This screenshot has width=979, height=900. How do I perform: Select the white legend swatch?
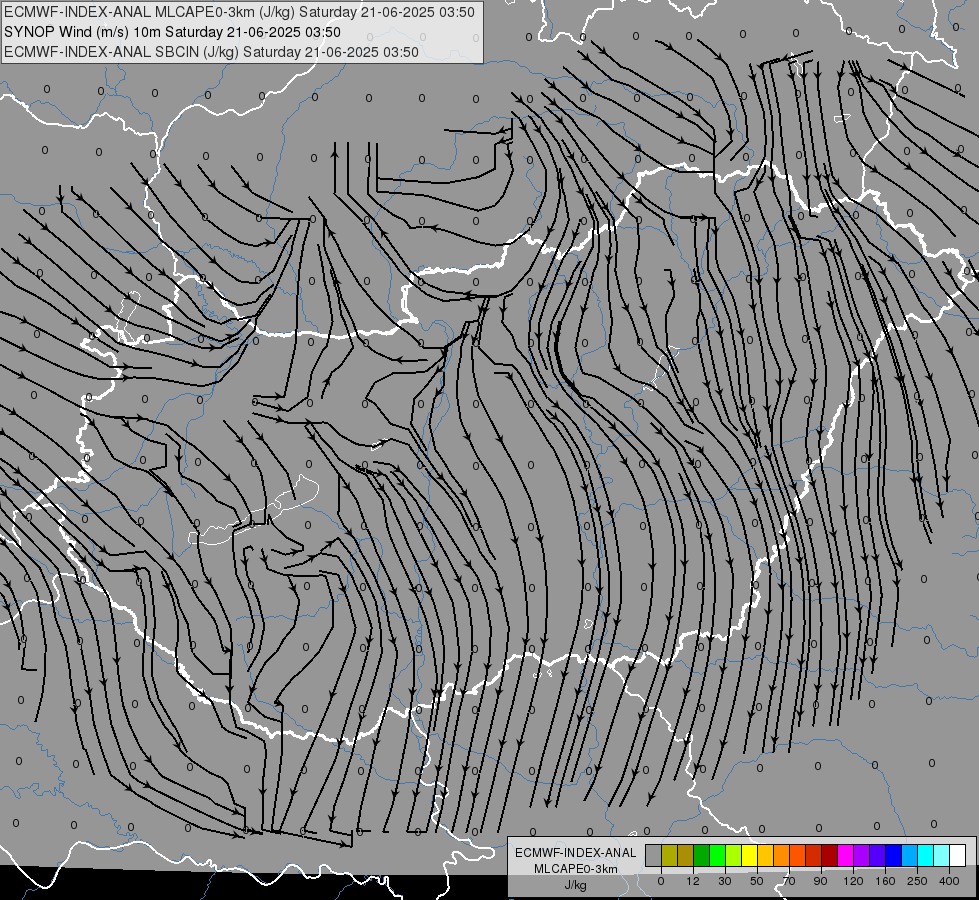coord(958,856)
